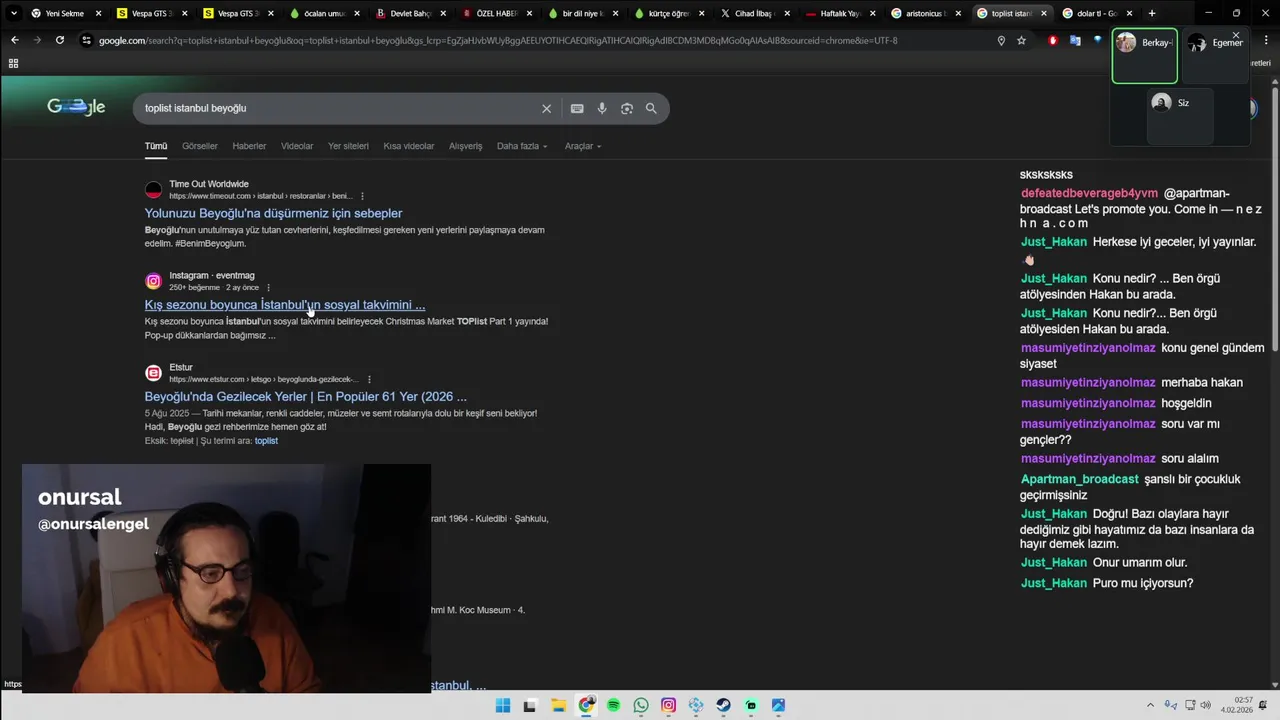The height and width of the screenshot is (720, 1280).
Task: Select the Berkay participant thumbnail
Action: [1145, 55]
